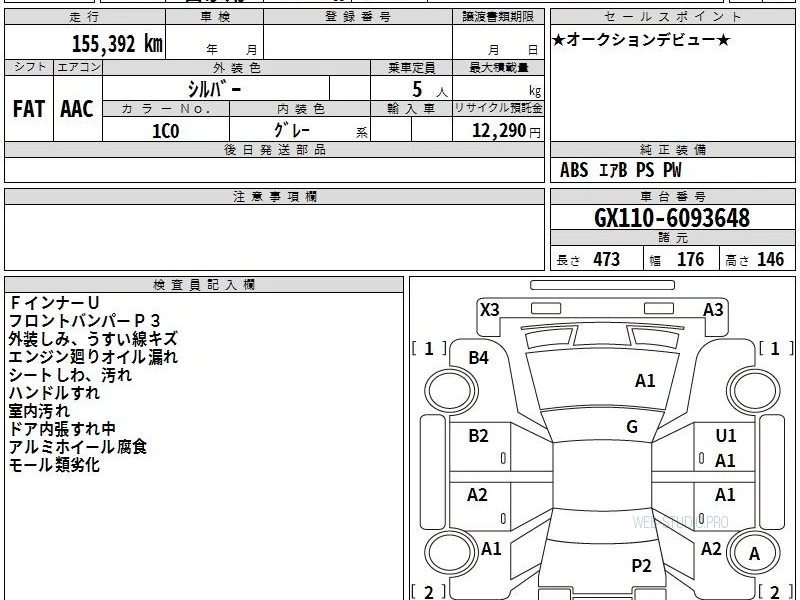Screen dimensions: 800x600
Task: Click the inspector note ＦインナーU
Action: [x=54, y=303]
